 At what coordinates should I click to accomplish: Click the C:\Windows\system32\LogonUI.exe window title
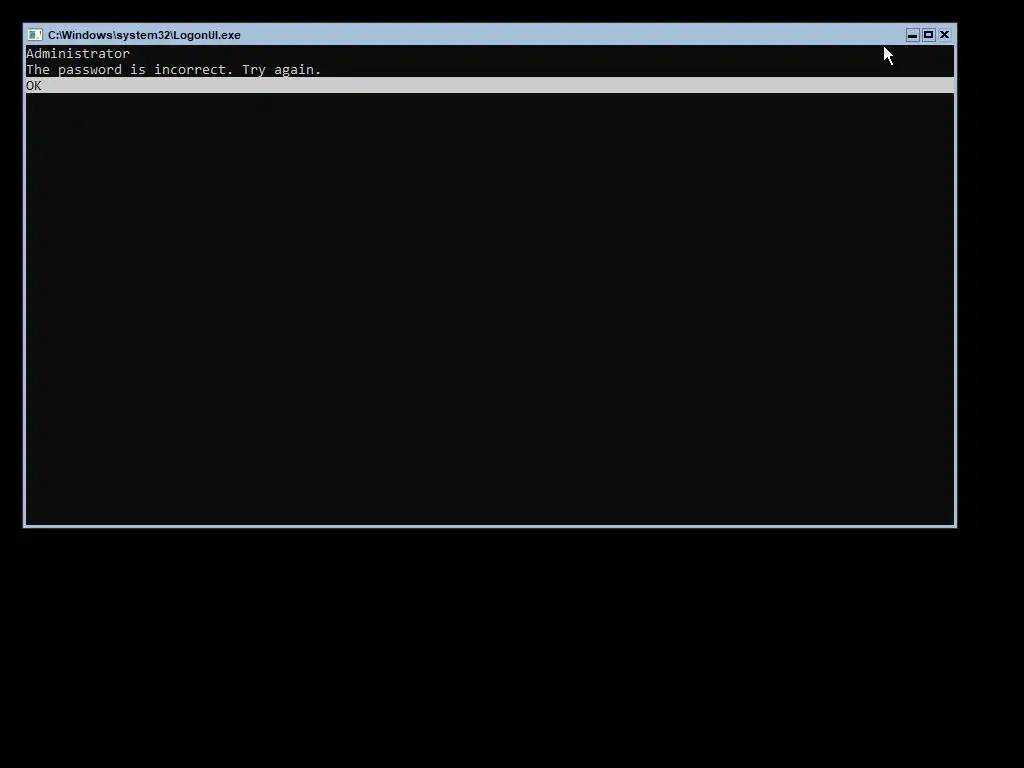(144, 35)
